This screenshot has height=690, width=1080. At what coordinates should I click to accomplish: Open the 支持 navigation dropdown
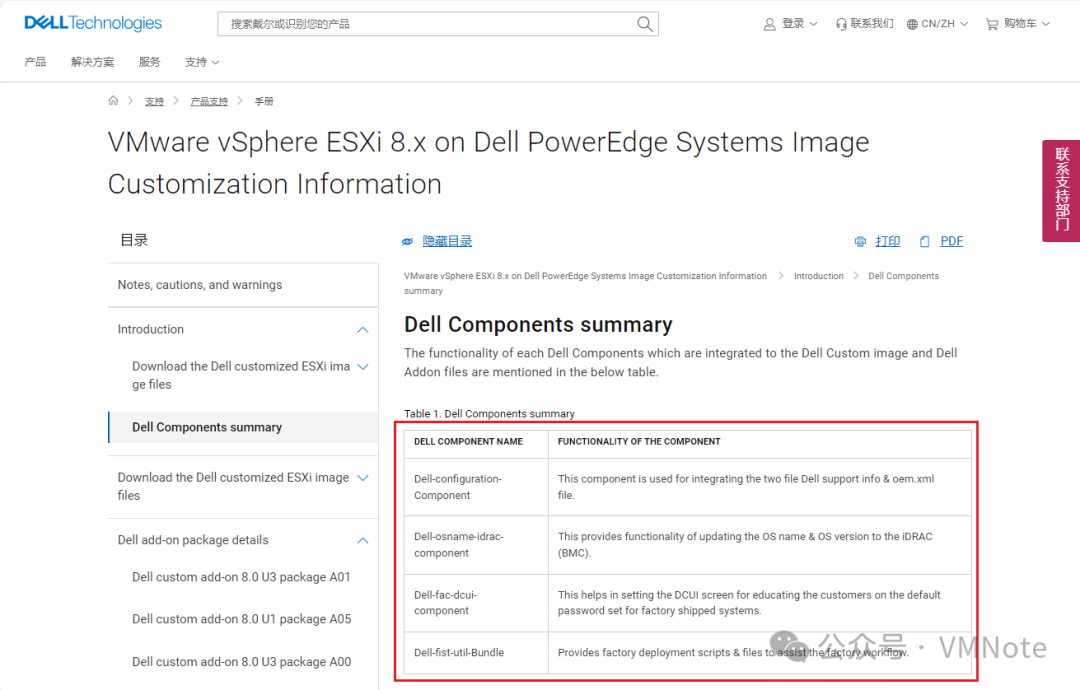[x=201, y=62]
